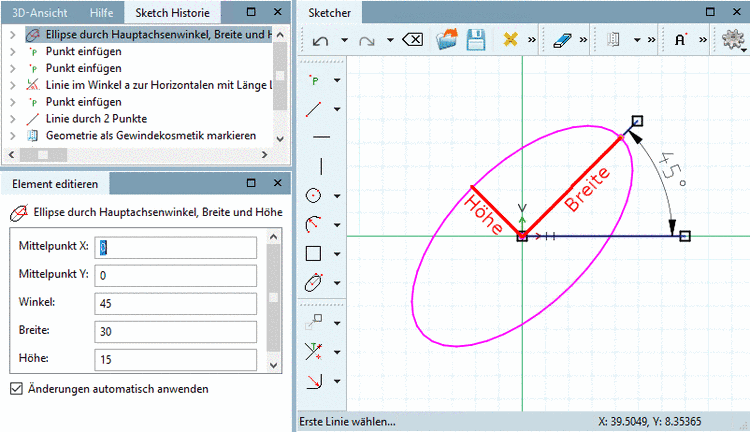Image resolution: width=750 pixels, height=432 pixels.
Task: Click the grayed move/copy tool icon
Action: (313, 322)
